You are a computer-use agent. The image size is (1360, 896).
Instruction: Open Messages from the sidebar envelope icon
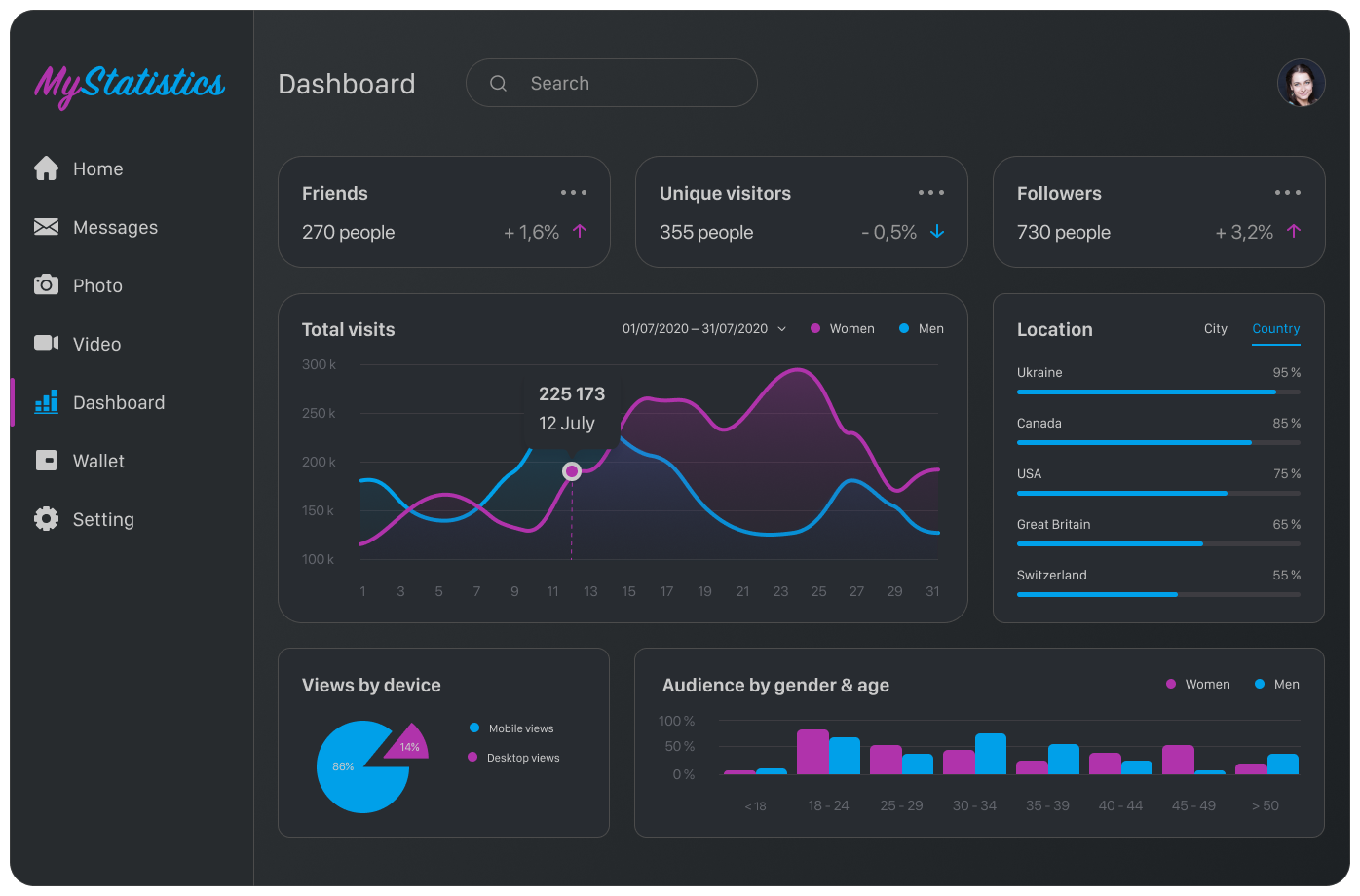[46, 226]
